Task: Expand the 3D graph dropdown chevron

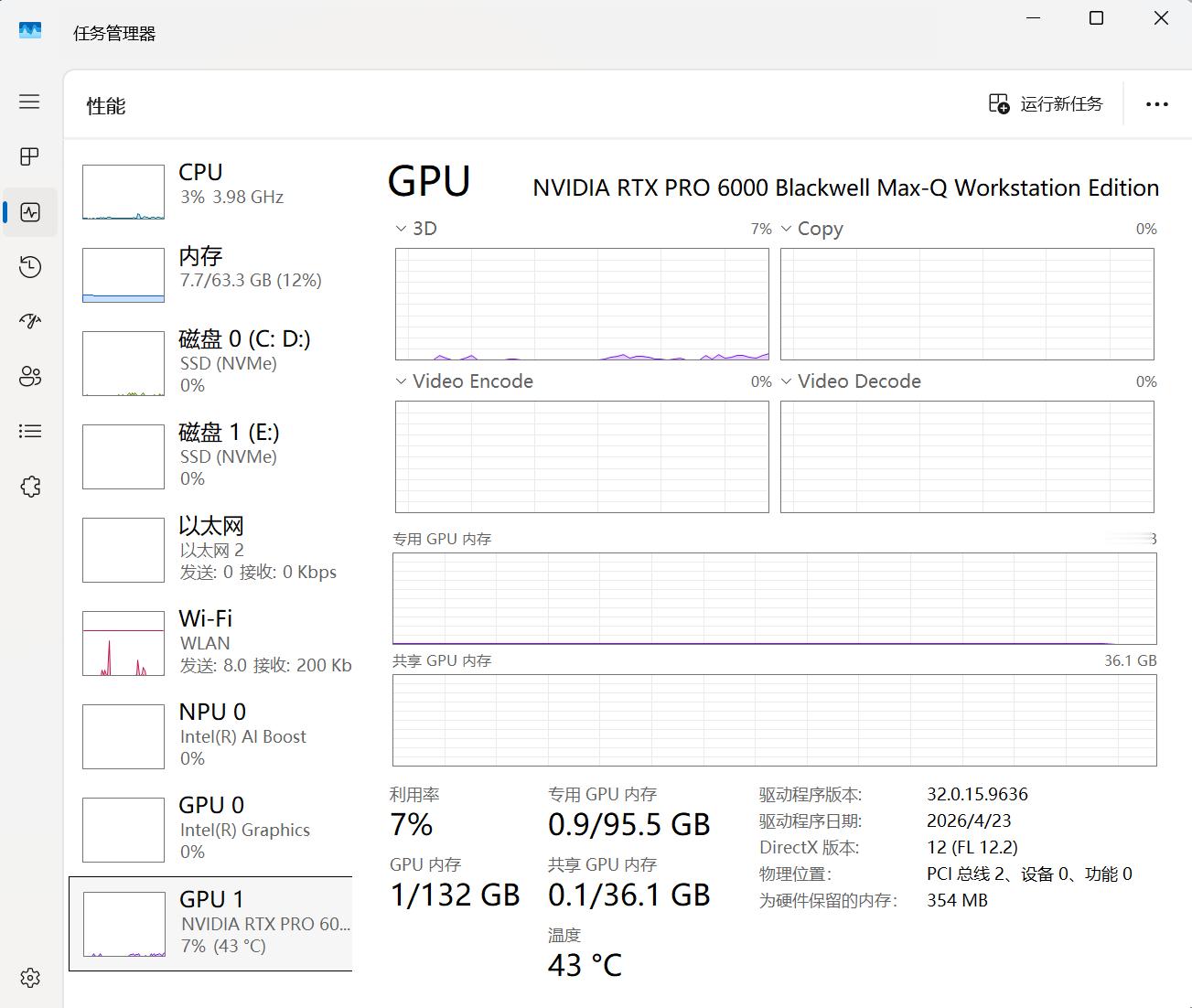Action: pyautogui.click(x=401, y=229)
